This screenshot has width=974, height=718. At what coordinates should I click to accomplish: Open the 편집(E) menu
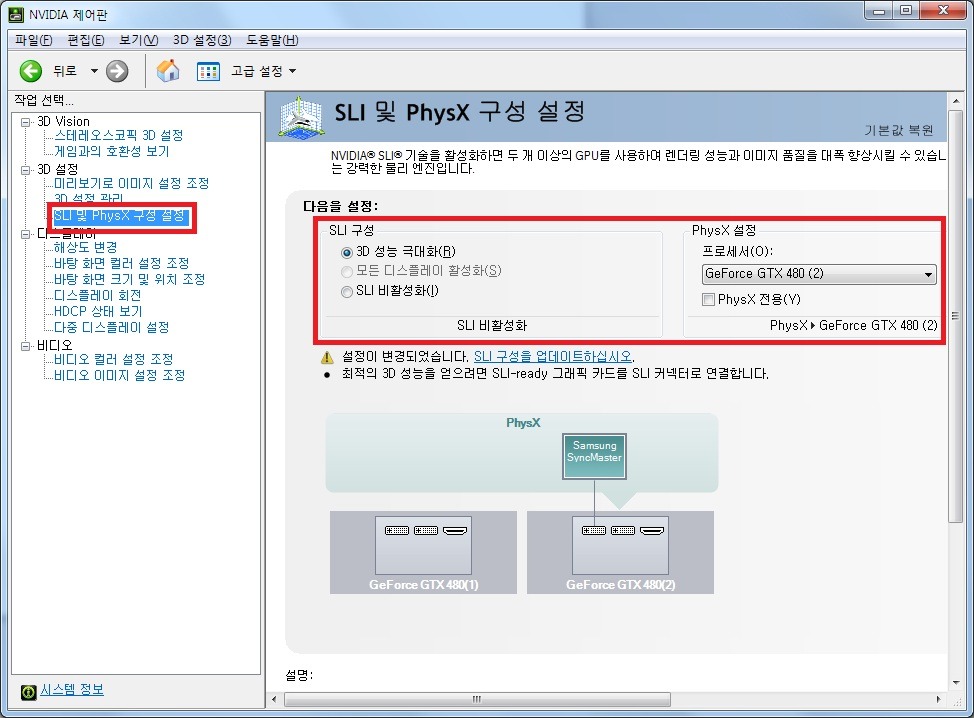86,40
